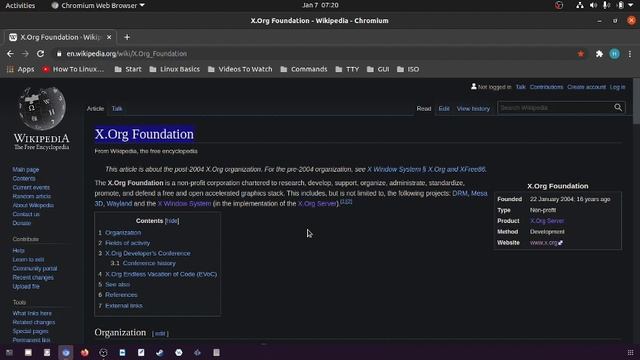Image resolution: width=640 pixels, height=360 pixels.
Task: Open the Chromium profile avatar
Action: coord(614,54)
